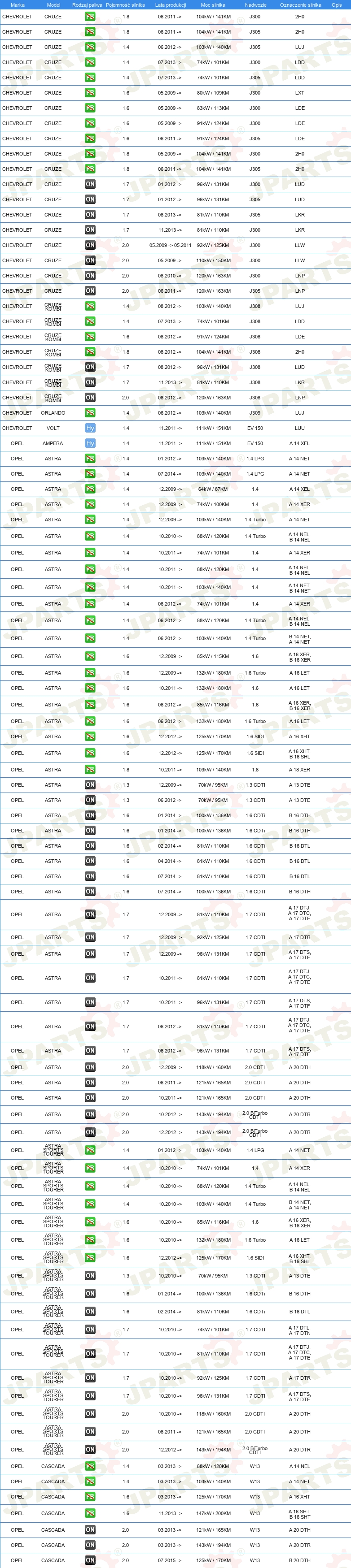
Task: Click the Nadwozie column header
Action: [256, 5]
